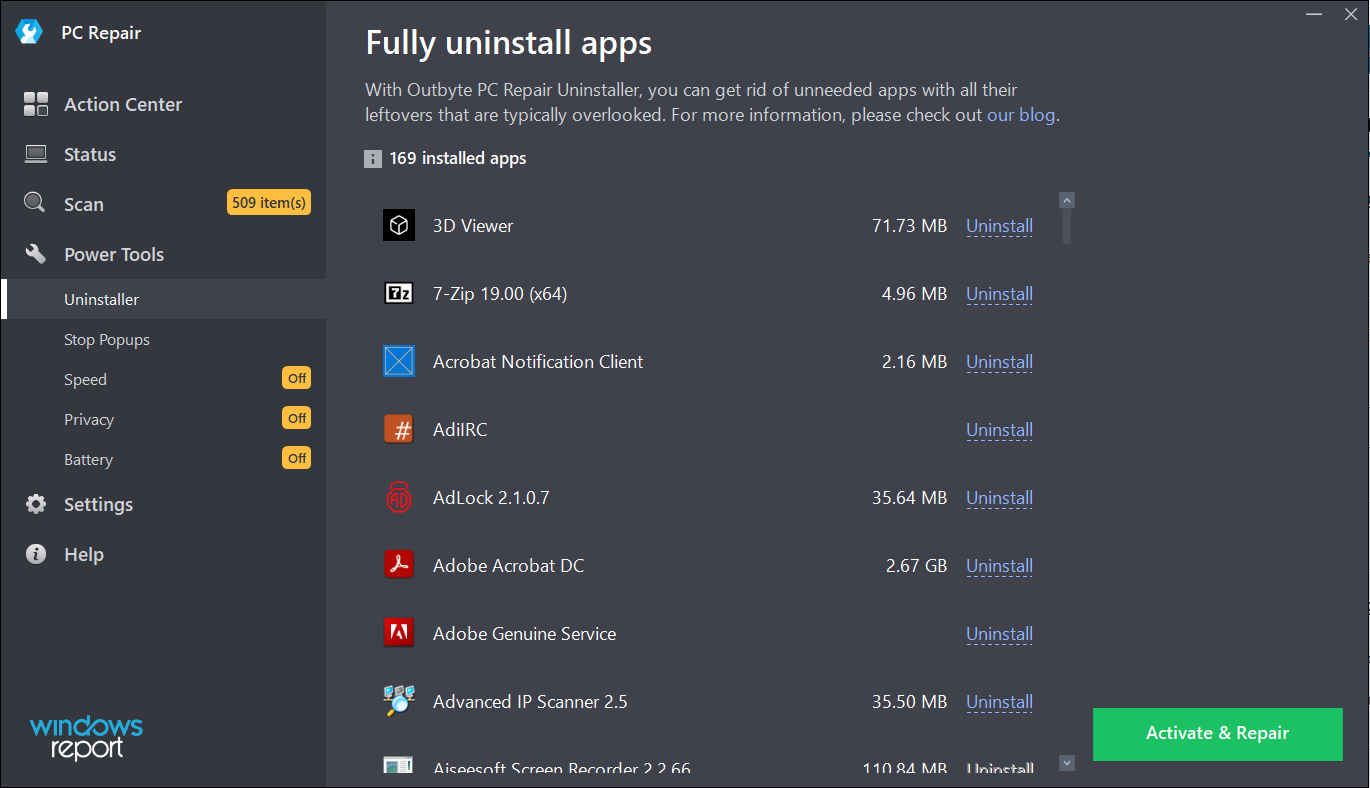Select the 3D Viewer app name

pyautogui.click(x=473, y=226)
